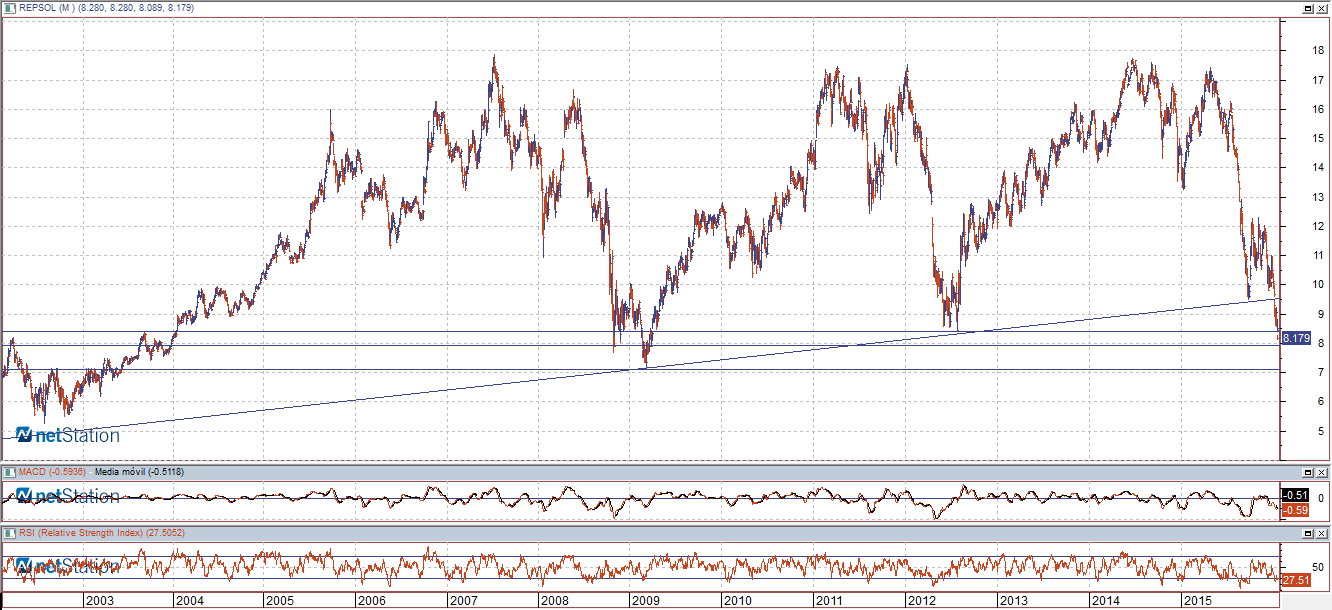Maximize the MACD indicator panel
1332x610 pixels.
1307,472
